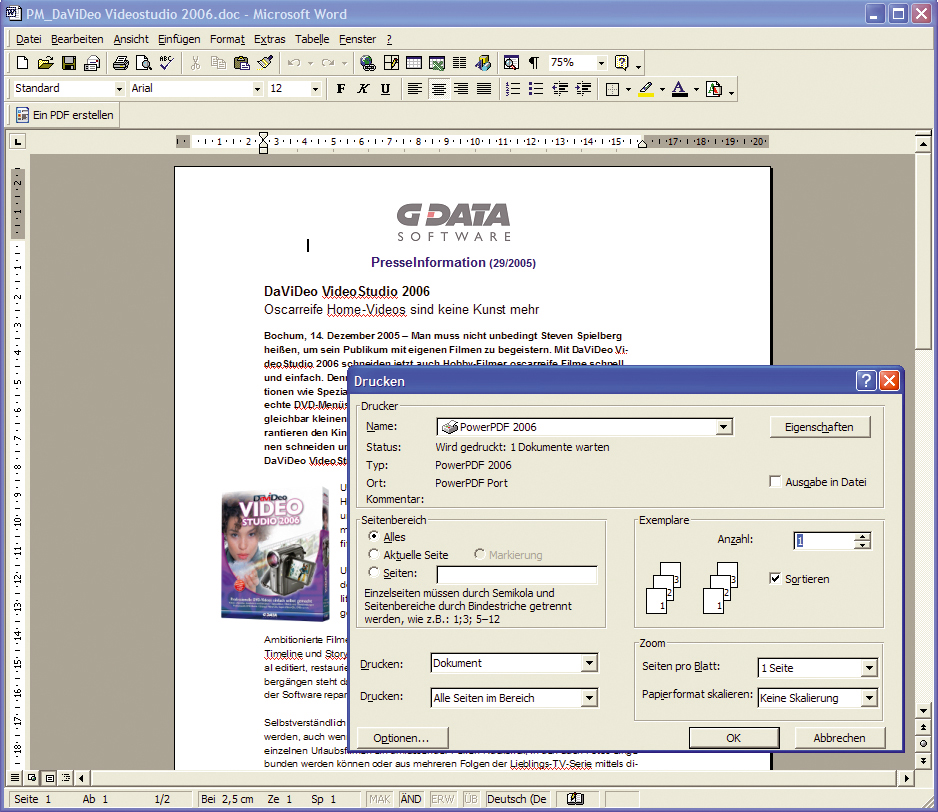Click the Print dialog help question mark

866,381
